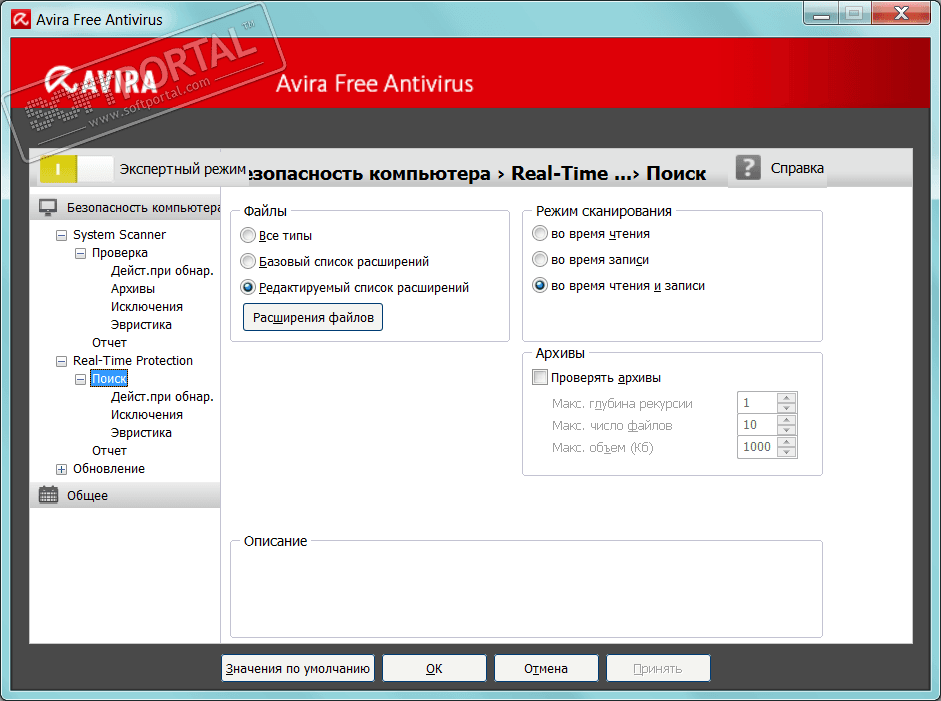Increase Макс. число файлов value
941x701 pixels.
(x=786, y=420)
